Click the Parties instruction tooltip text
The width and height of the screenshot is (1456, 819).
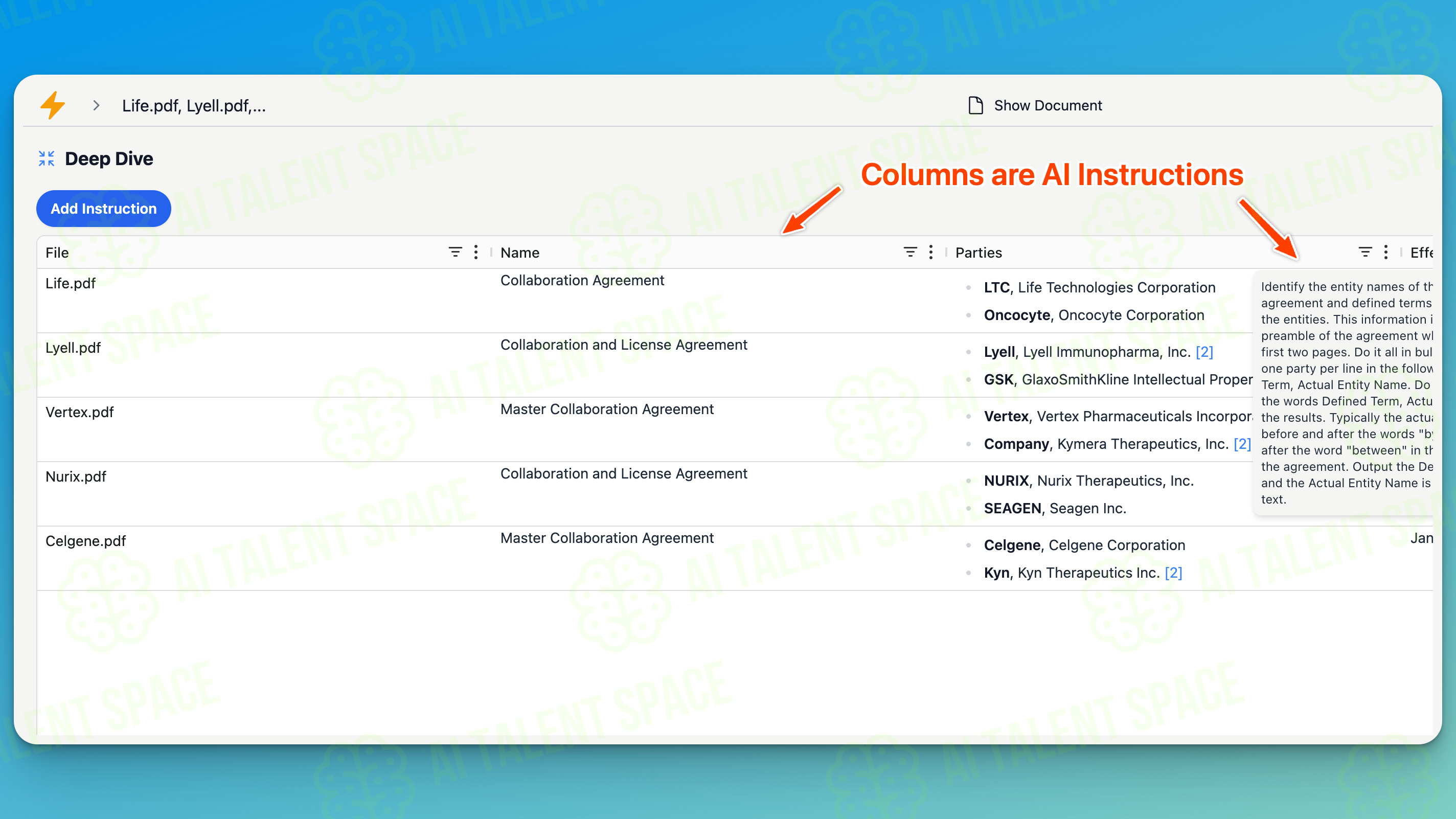click(x=1347, y=393)
